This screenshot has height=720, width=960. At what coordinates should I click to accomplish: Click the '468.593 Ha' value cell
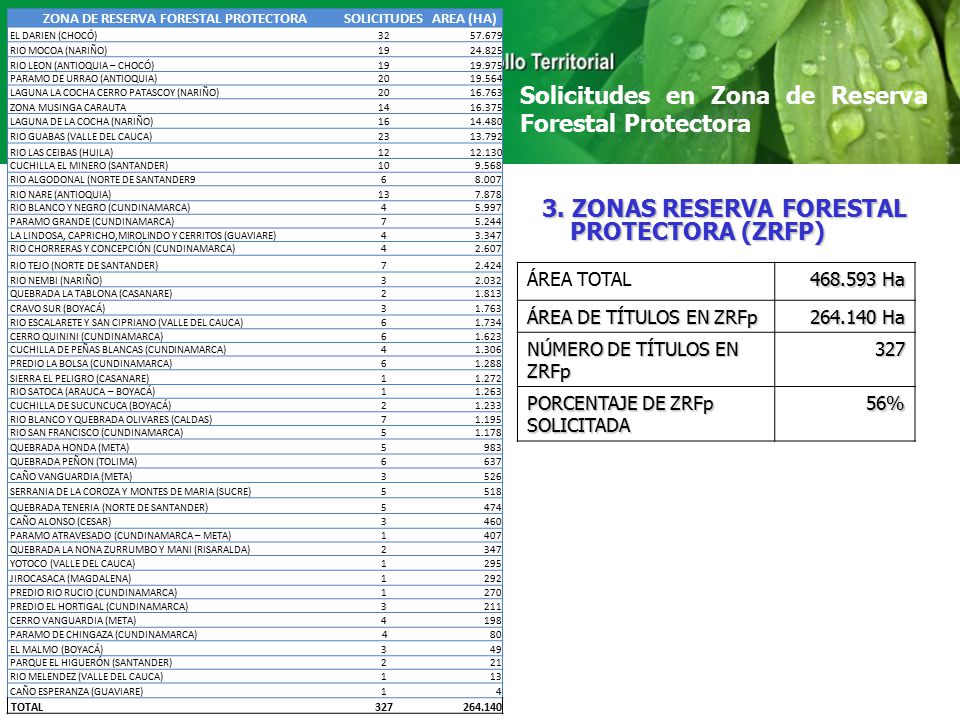tap(845, 281)
